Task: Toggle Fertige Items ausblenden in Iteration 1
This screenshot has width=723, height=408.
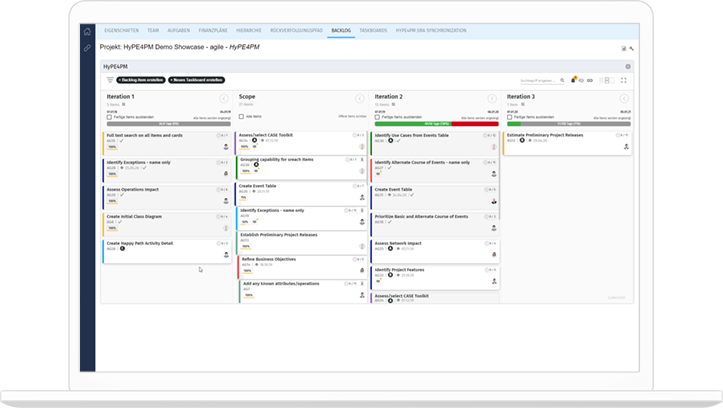Action: tap(109, 116)
